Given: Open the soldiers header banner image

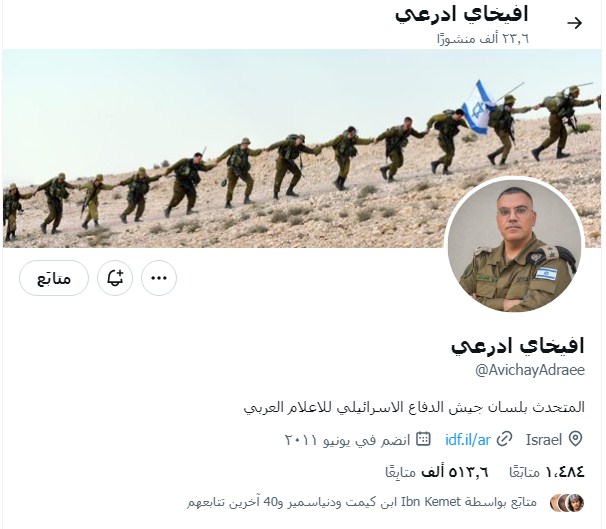Looking at the screenshot, I should click(302, 148).
